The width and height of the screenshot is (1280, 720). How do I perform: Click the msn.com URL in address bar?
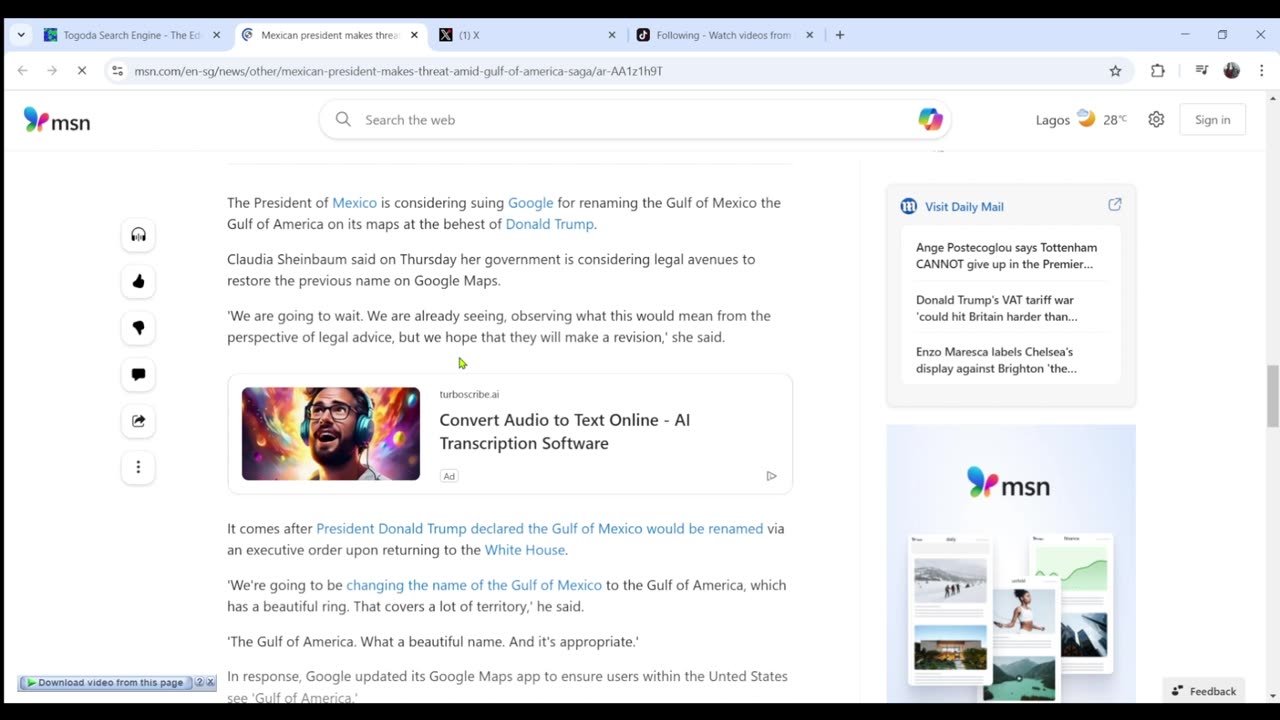coord(398,71)
